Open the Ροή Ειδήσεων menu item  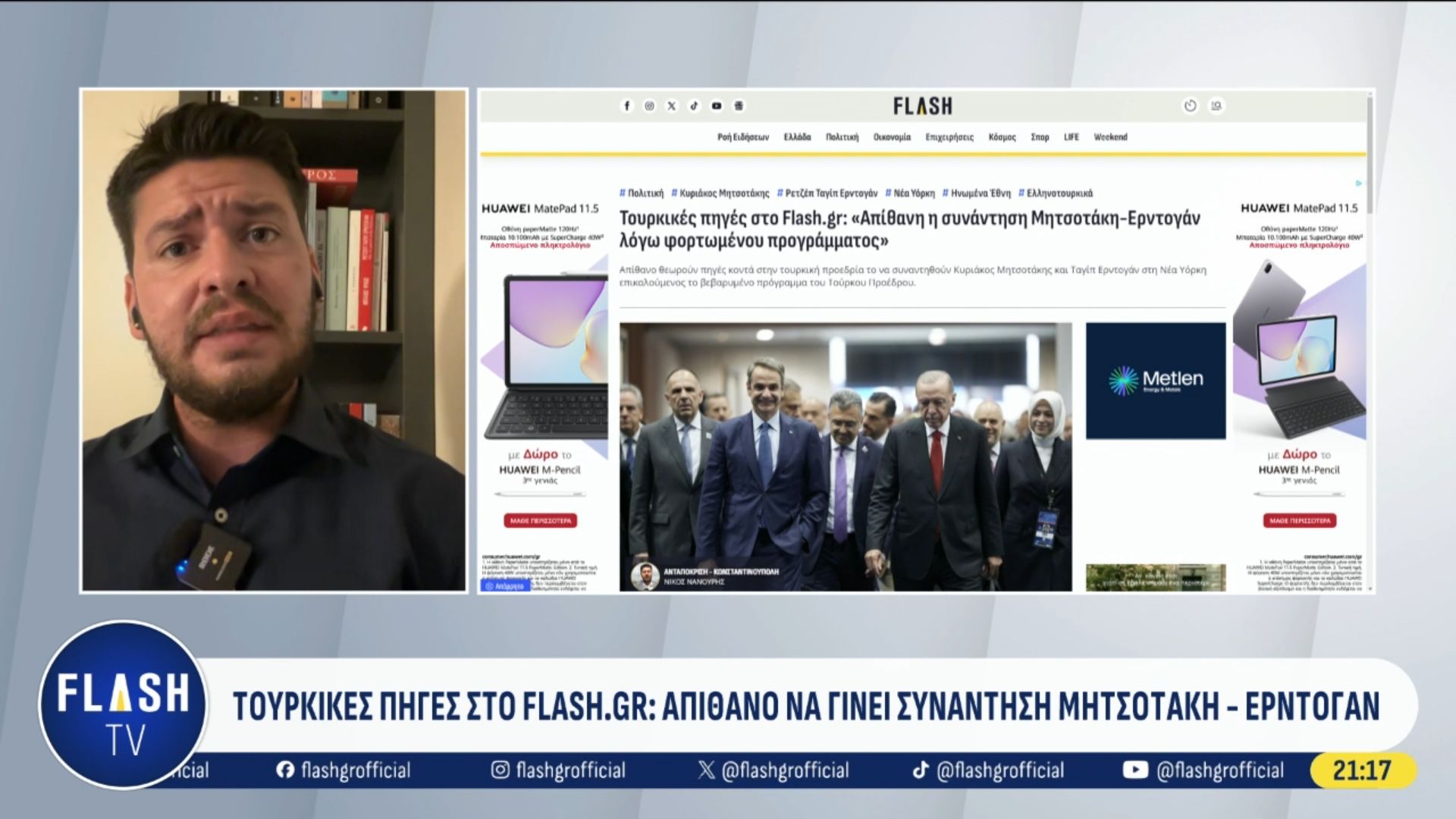pyautogui.click(x=743, y=137)
